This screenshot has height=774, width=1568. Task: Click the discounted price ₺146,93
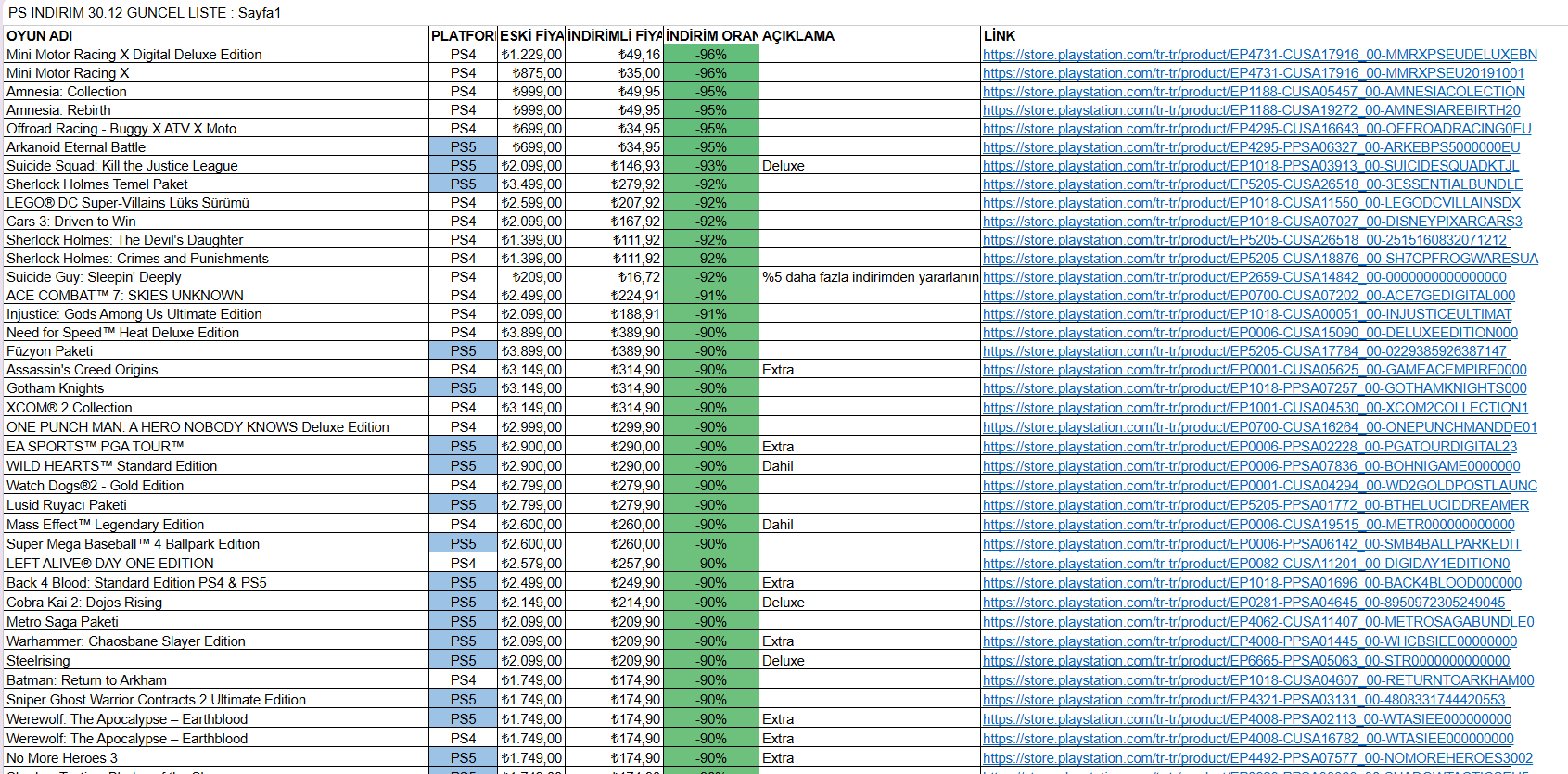click(x=615, y=166)
